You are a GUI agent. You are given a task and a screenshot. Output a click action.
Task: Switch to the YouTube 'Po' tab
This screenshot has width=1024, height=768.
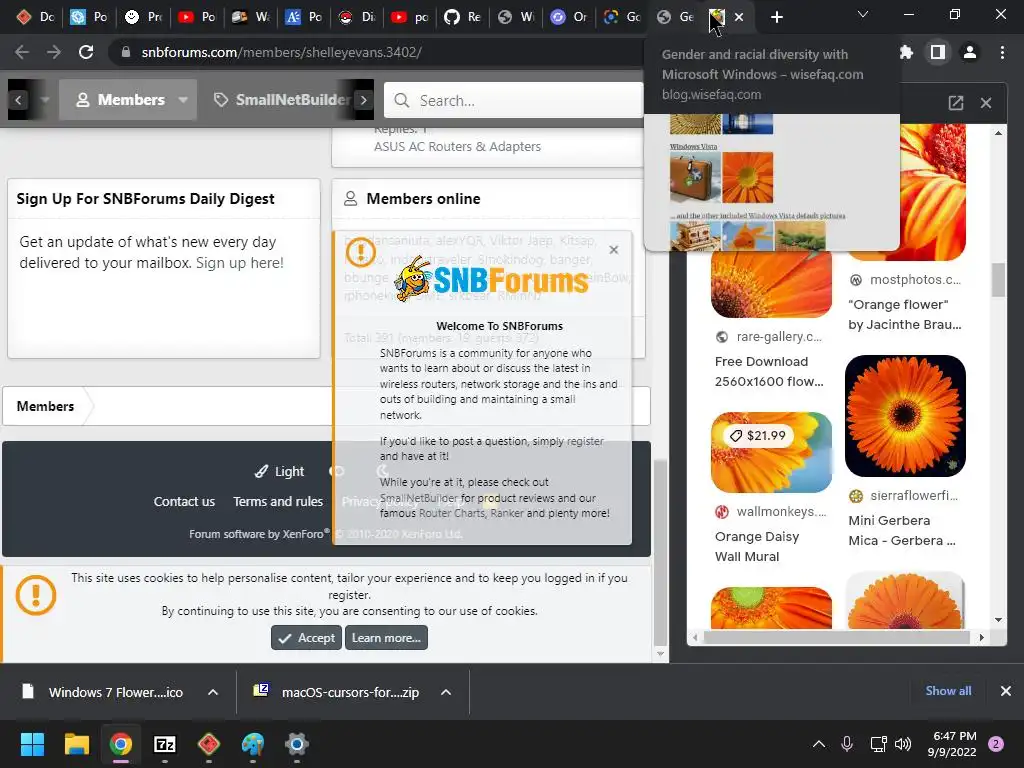tap(197, 17)
